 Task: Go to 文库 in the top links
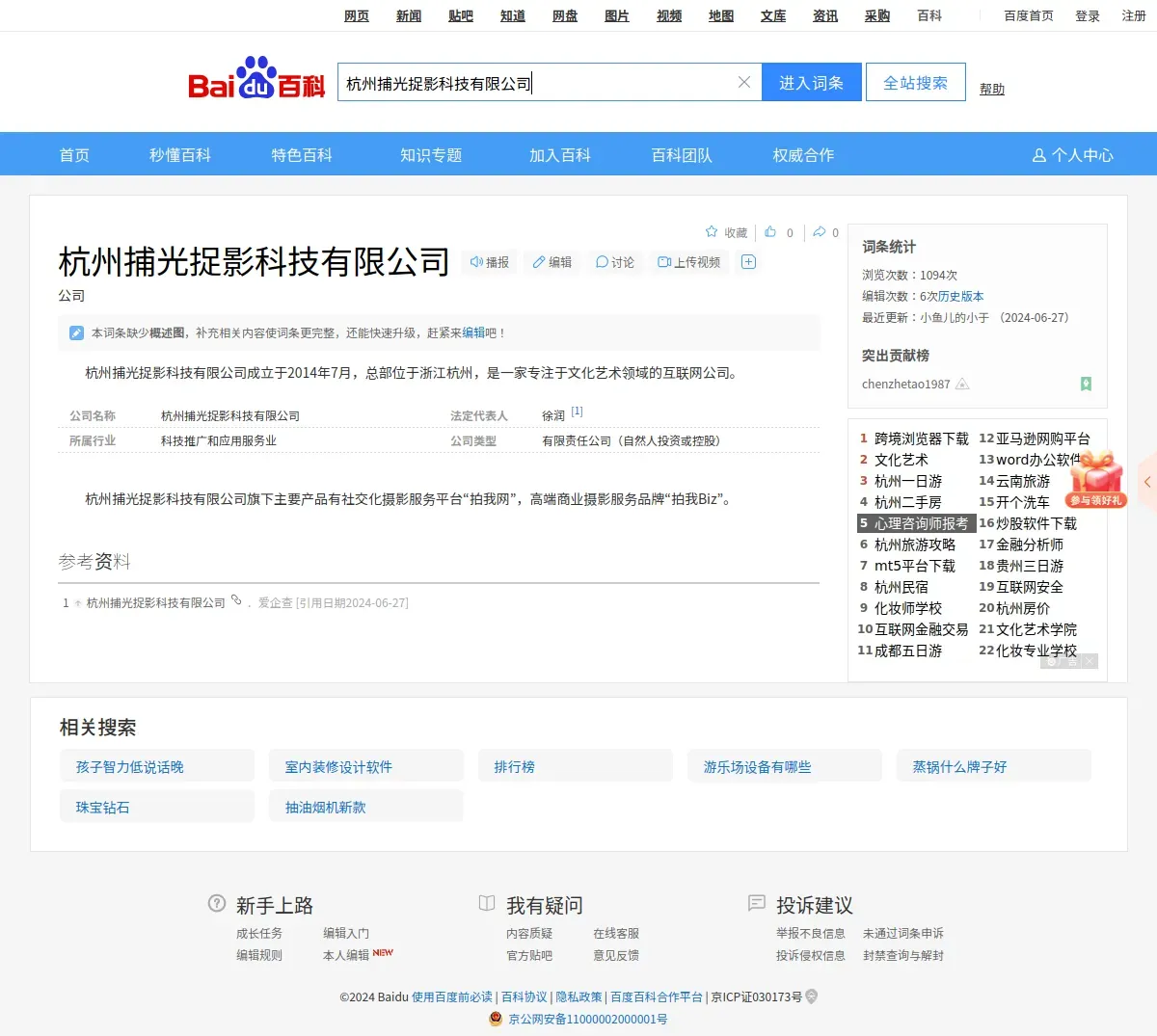click(x=773, y=15)
